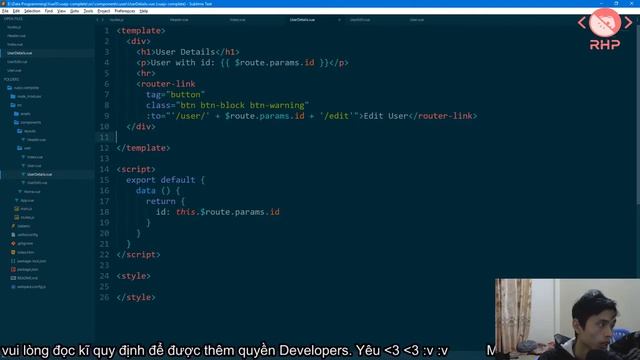Open Header.vue in the Open Files list
This screenshot has width=640, height=360.
(16, 36)
